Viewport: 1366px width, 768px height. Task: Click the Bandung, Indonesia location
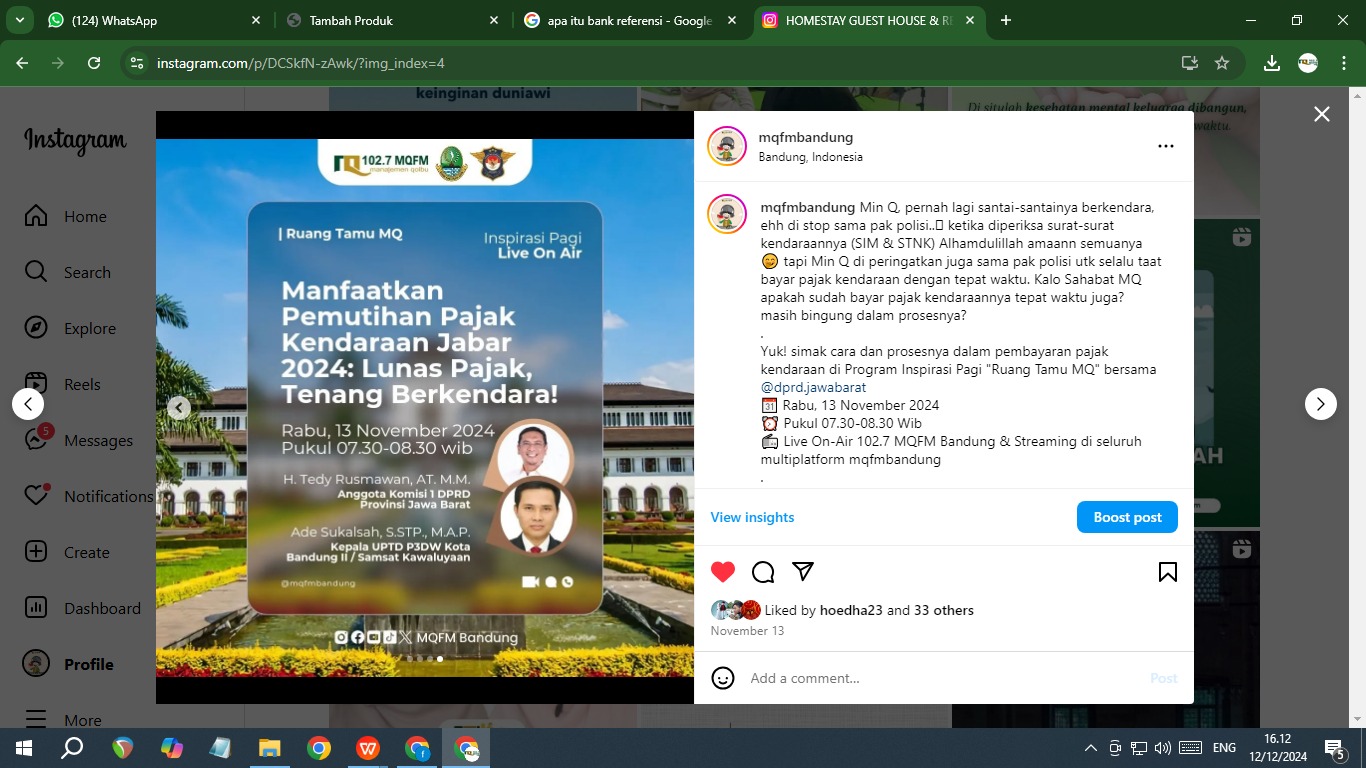point(810,157)
